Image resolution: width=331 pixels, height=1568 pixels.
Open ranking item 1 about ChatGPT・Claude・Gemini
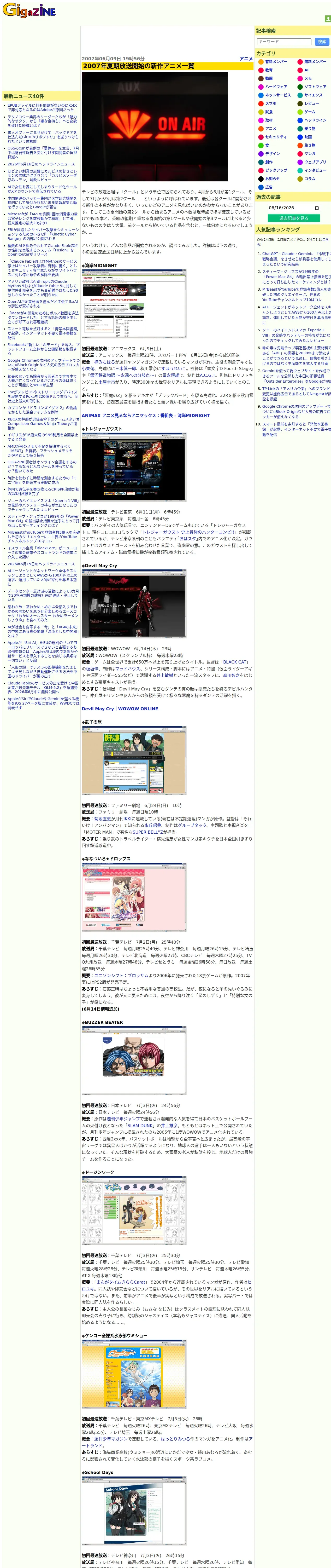click(296, 259)
